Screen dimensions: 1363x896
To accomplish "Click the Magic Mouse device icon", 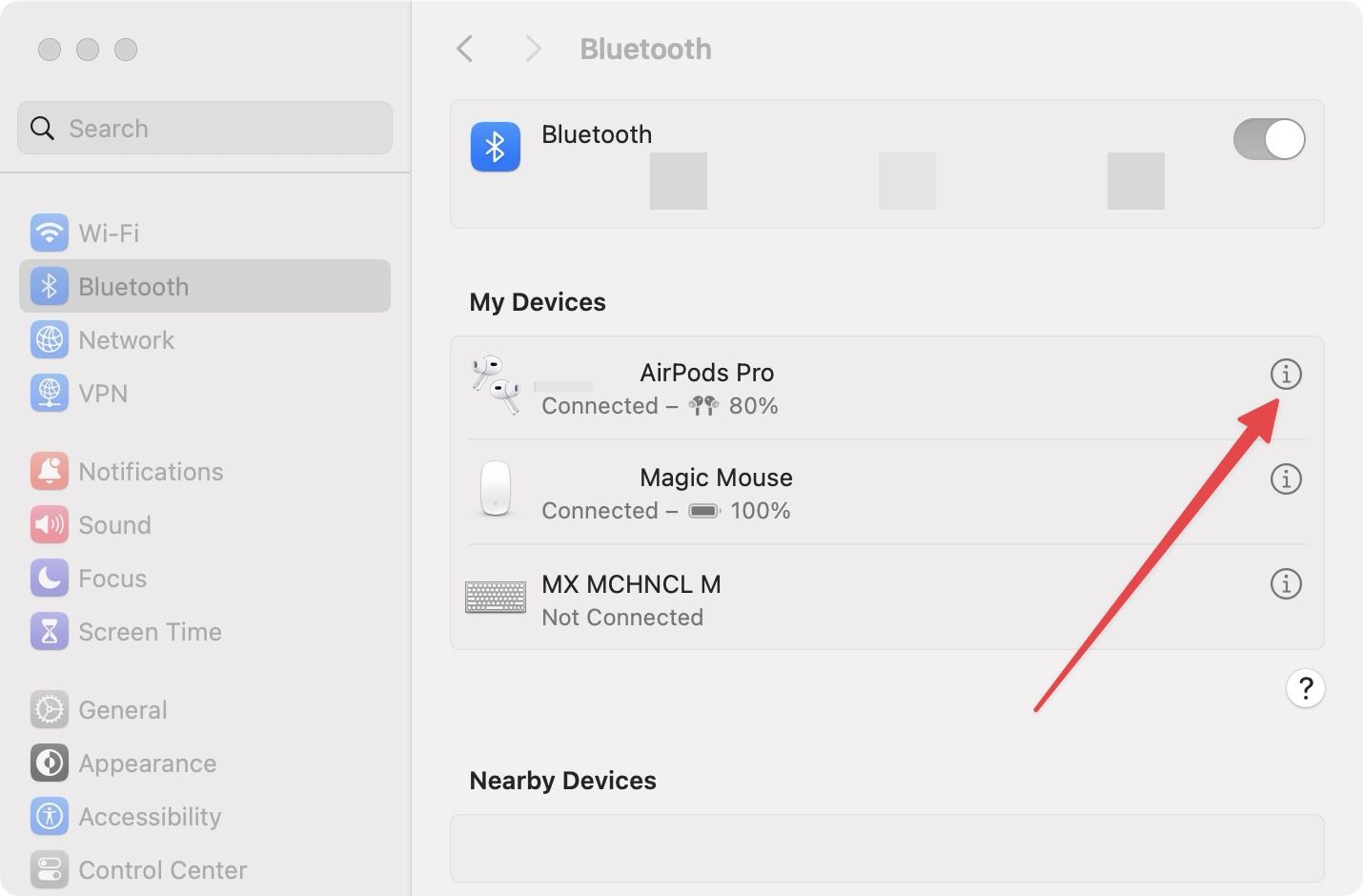I will [x=496, y=489].
